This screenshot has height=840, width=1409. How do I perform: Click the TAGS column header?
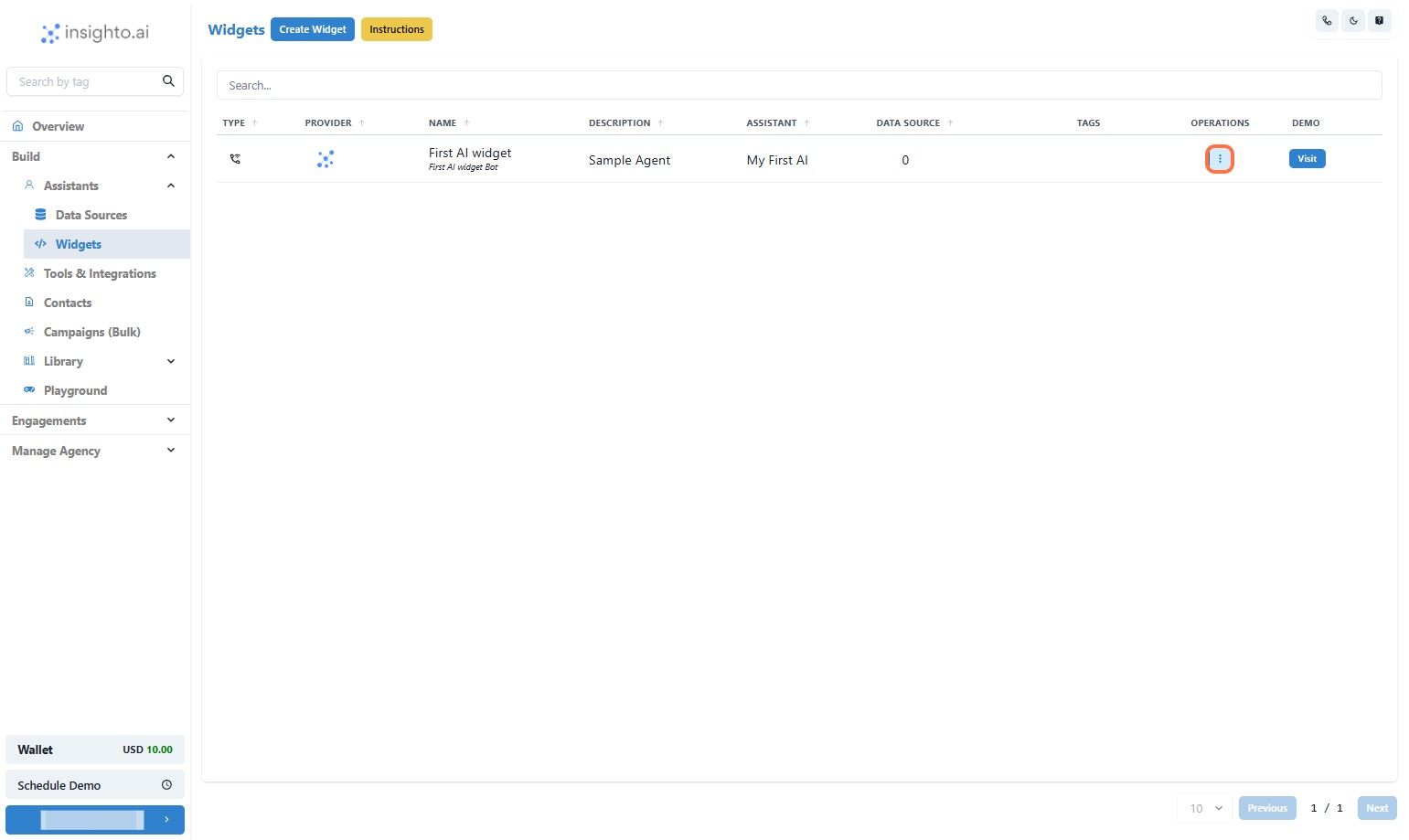click(1088, 122)
